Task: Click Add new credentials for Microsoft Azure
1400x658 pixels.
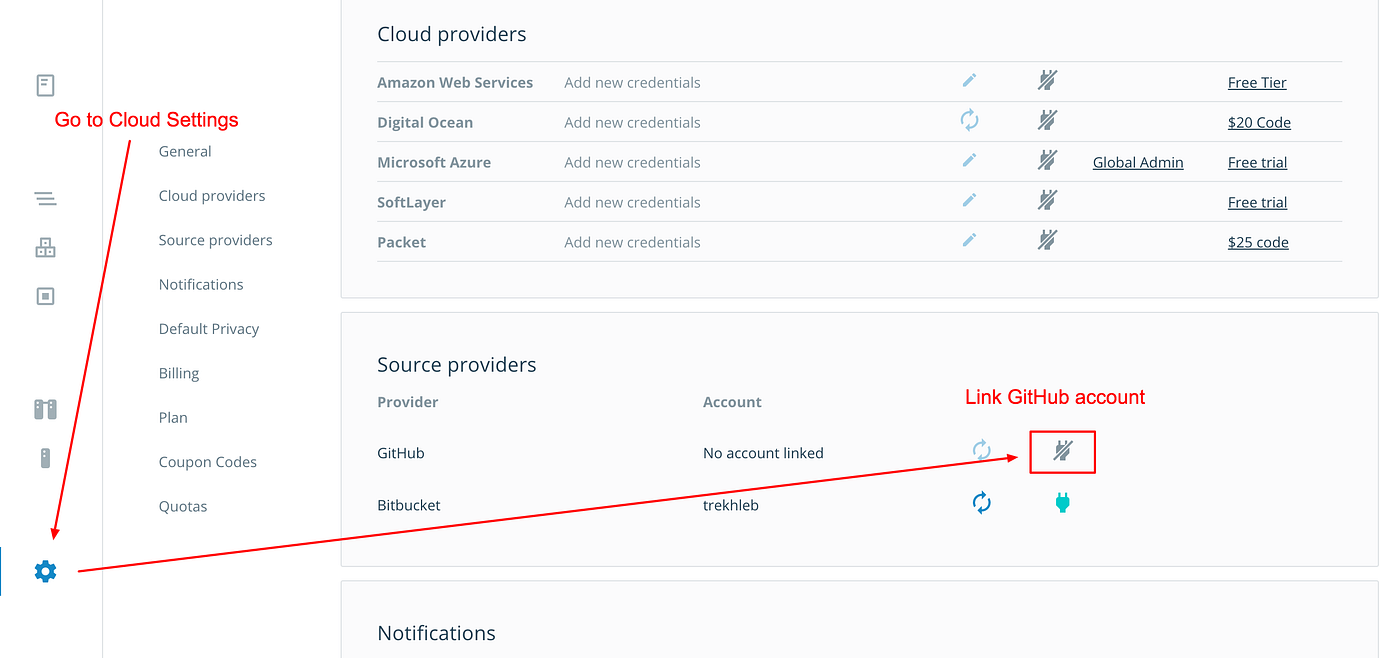Action: pos(632,163)
